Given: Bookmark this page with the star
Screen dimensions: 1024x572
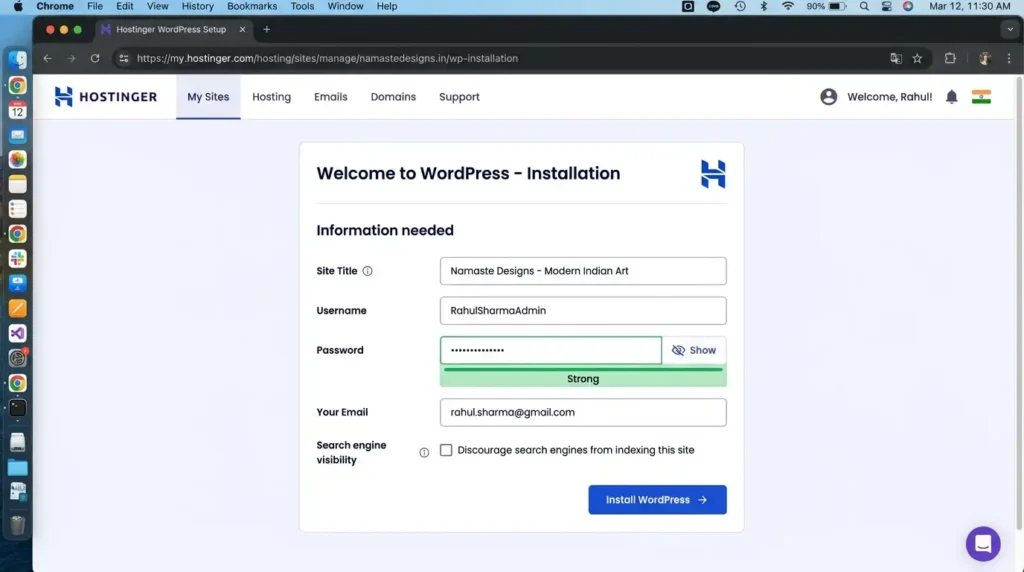Looking at the screenshot, I should coord(918,58).
